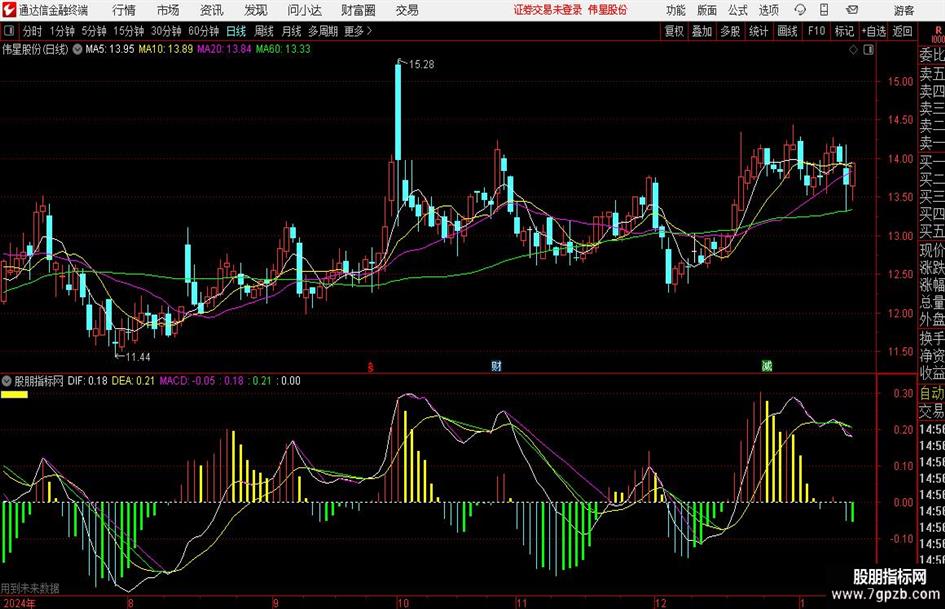
Task: Open the envelope messages icon
Action: pos(852,10)
